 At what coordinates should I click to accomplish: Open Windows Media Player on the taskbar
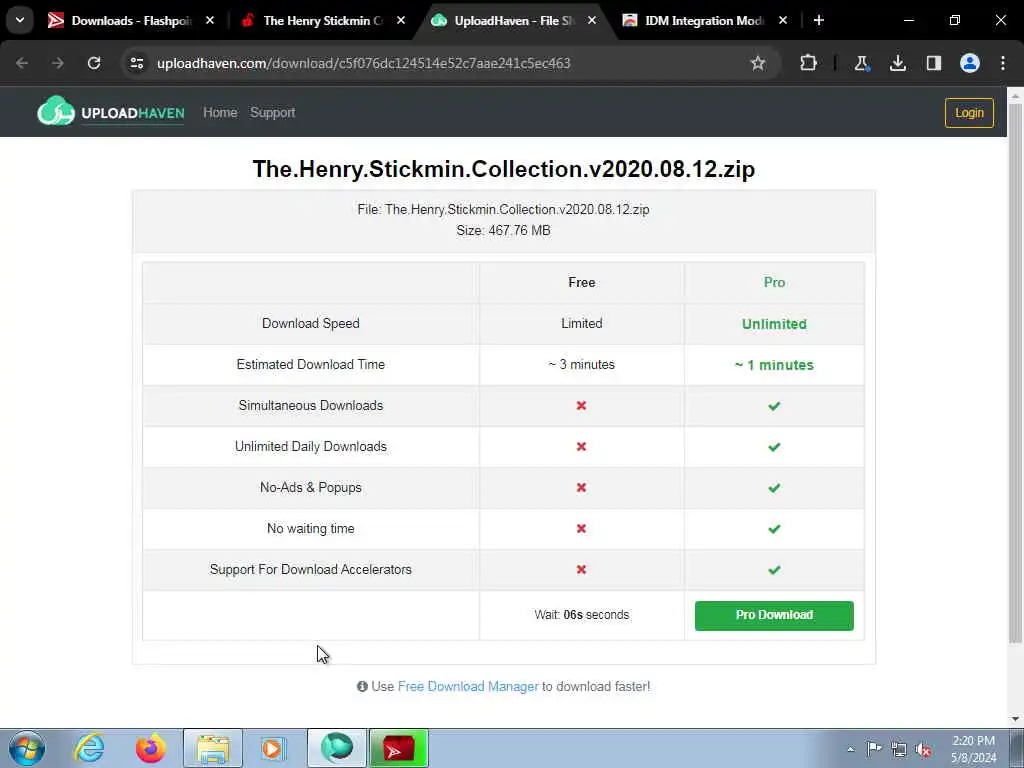tap(274, 748)
